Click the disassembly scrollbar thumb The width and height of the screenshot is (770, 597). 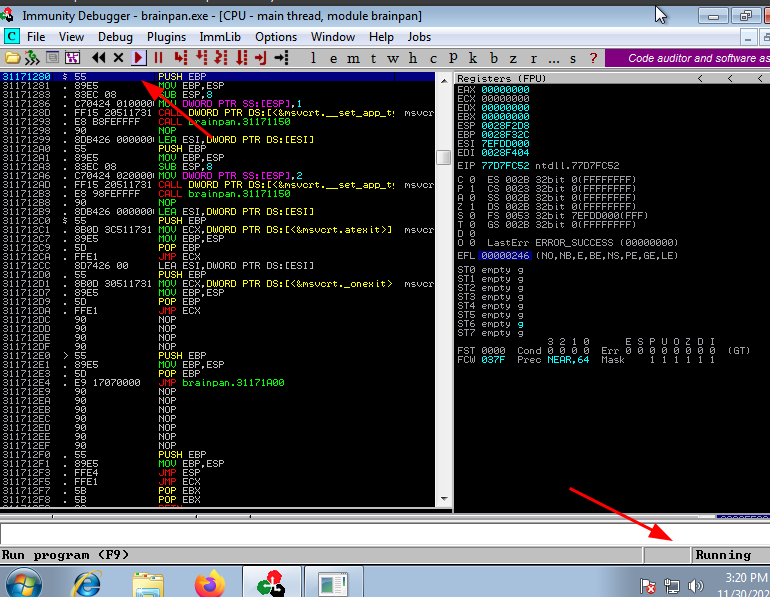pos(444,158)
